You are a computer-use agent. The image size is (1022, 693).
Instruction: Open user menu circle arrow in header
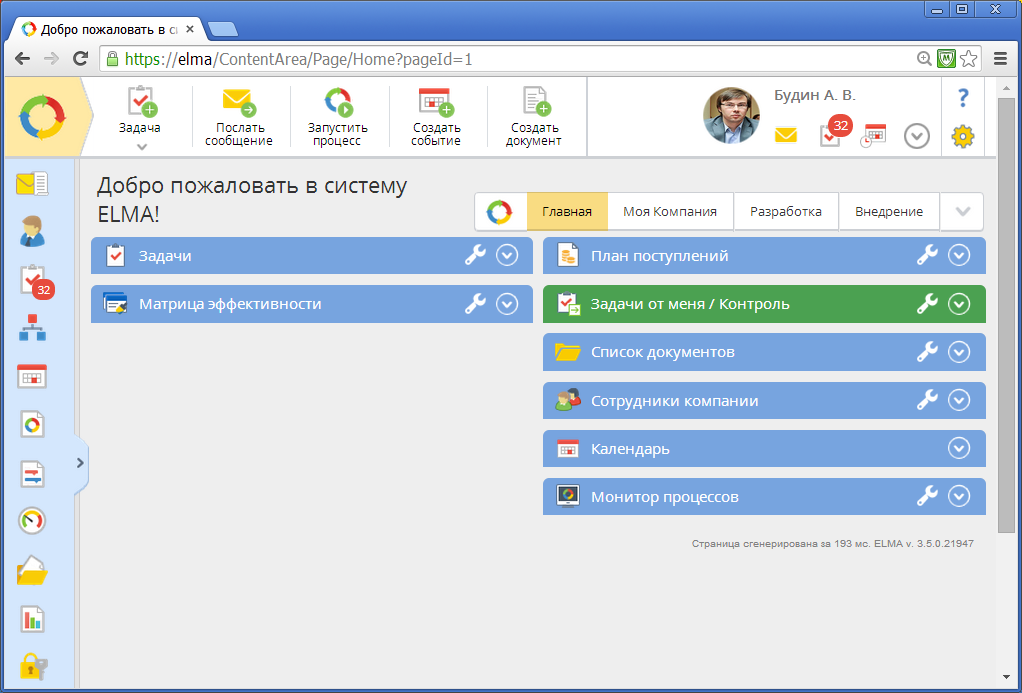[x=916, y=136]
